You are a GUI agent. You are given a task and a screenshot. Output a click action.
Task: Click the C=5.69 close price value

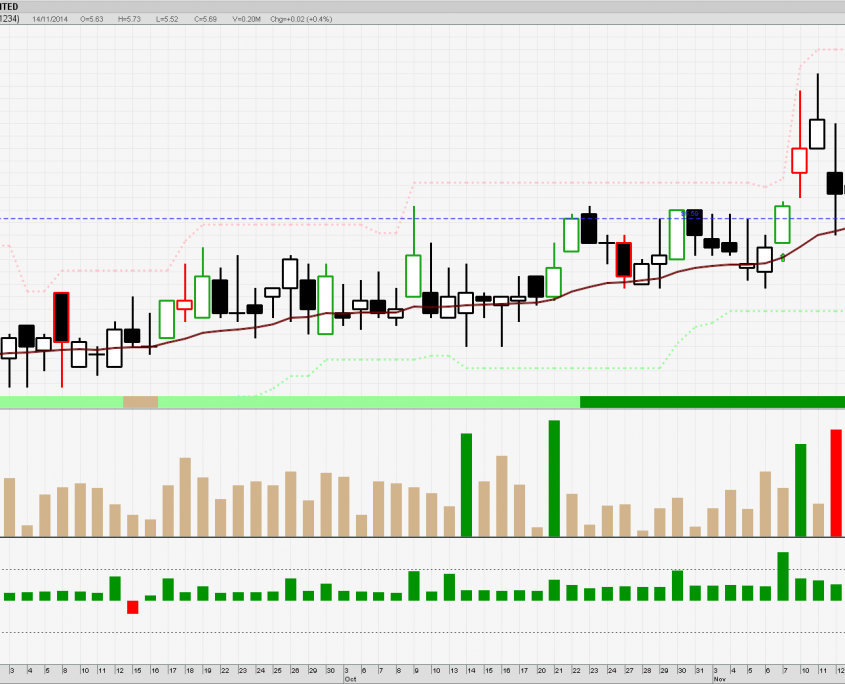[207, 19]
